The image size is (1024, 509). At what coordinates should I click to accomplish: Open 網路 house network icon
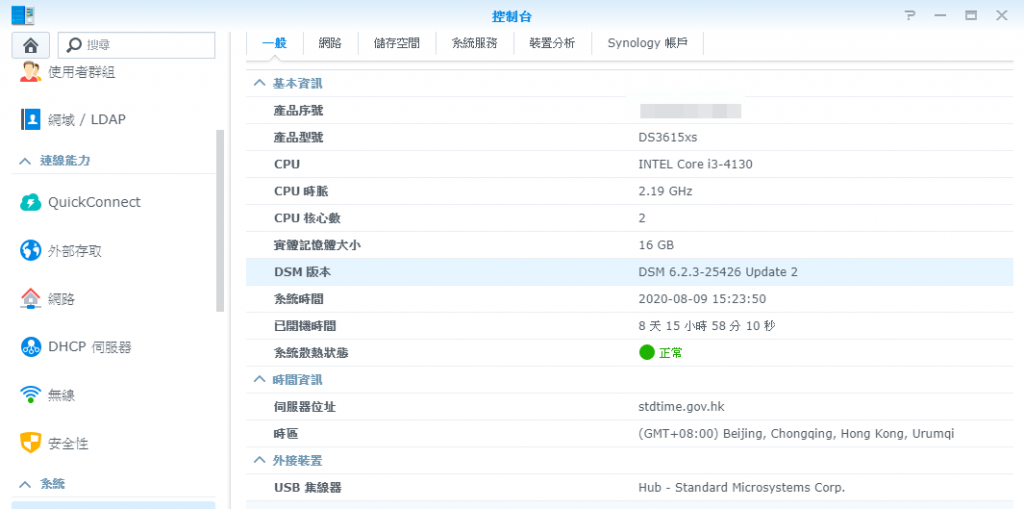[x=31, y=299]
